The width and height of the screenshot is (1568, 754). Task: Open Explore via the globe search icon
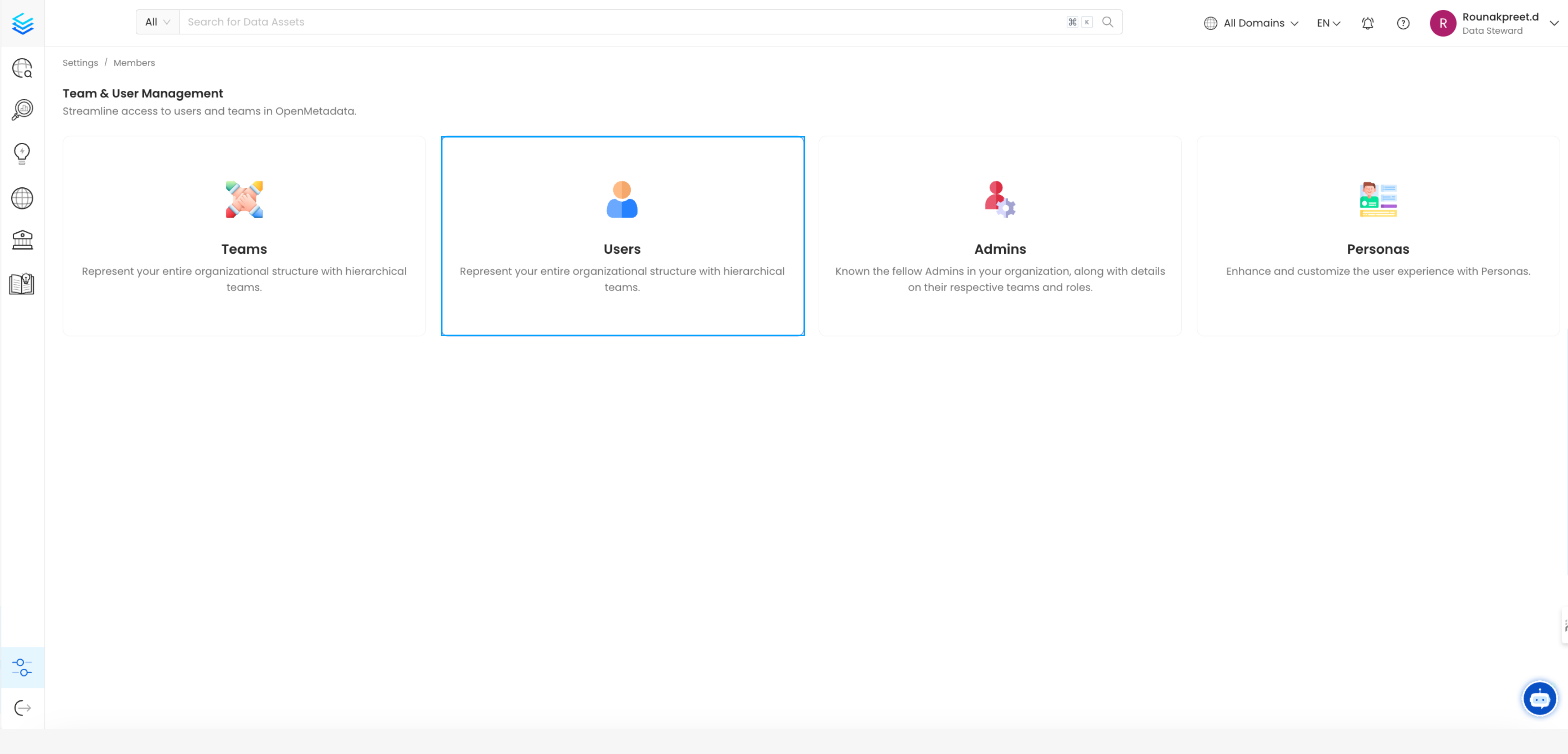(22, 68)
